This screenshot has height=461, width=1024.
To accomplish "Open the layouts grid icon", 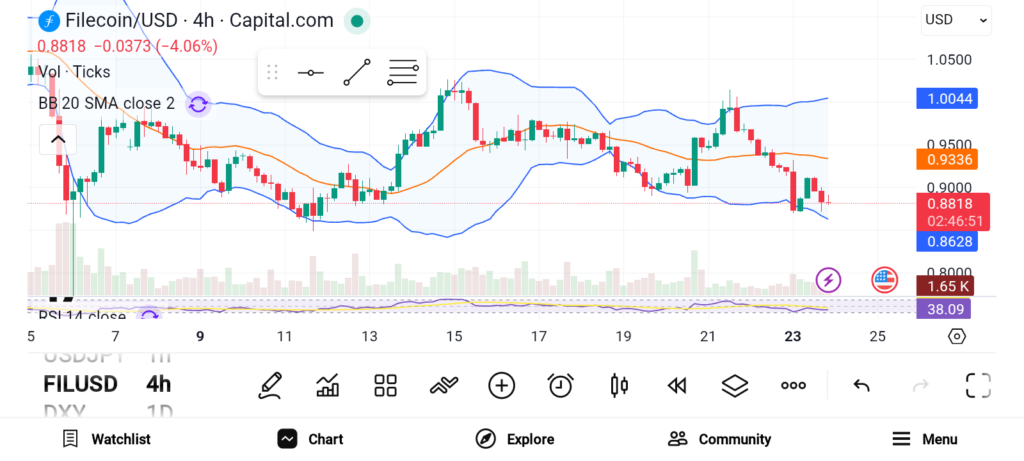I will 385,385.
